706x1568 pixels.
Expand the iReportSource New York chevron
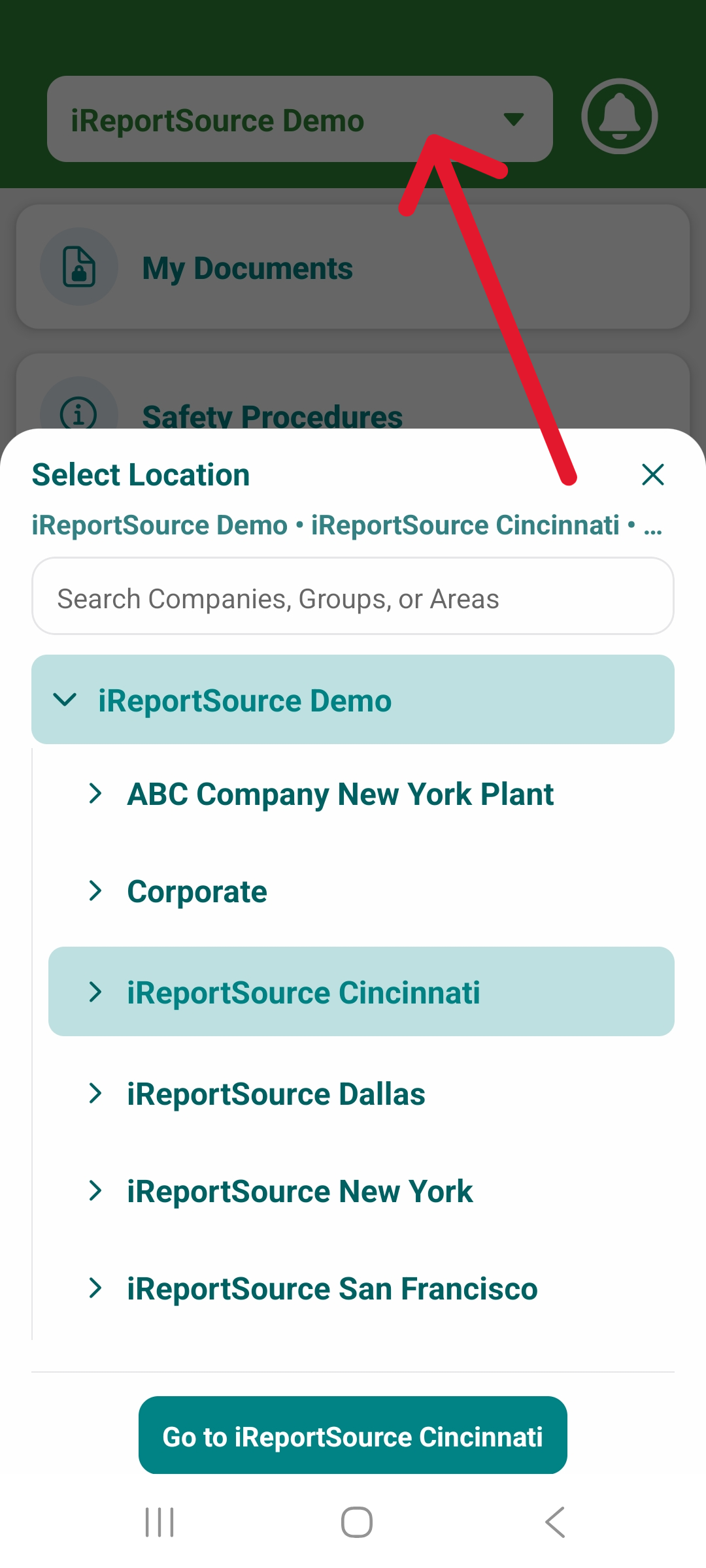click(95, 1191)
